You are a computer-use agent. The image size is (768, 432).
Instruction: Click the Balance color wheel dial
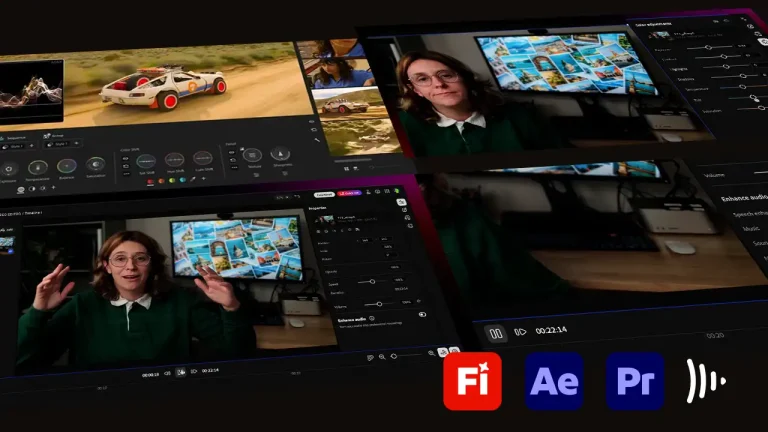67,166
